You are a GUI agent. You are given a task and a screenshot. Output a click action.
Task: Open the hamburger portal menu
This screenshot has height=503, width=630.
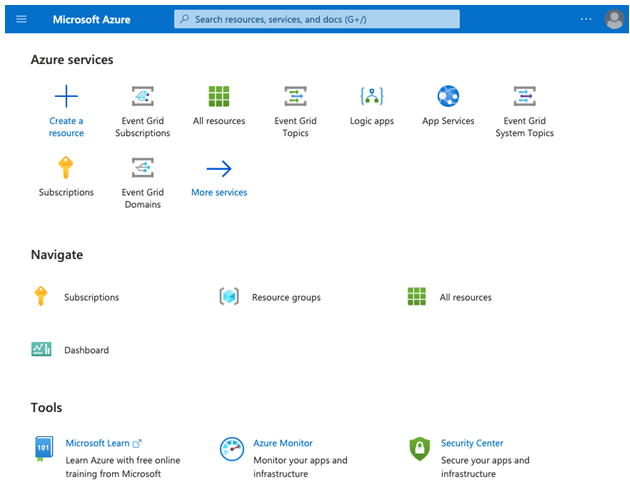click(21, 19)
